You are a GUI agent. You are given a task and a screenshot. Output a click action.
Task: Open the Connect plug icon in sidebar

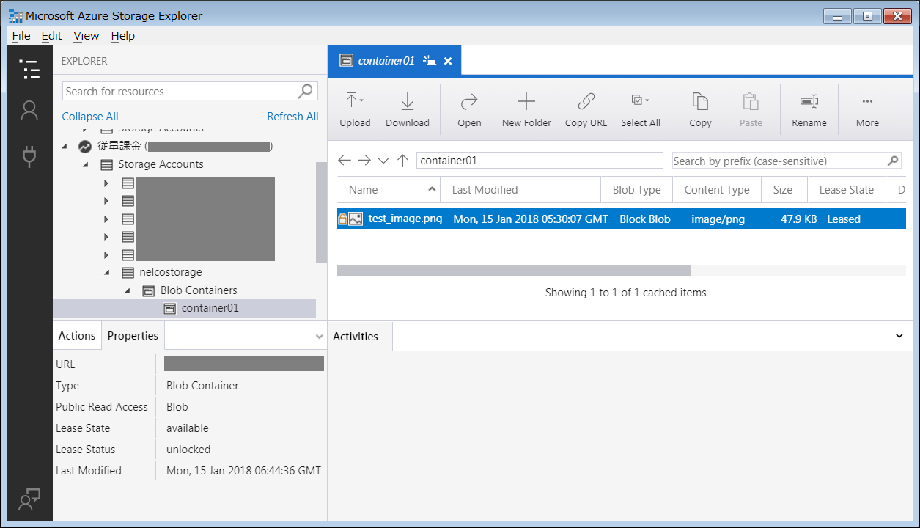click(29, 155)
